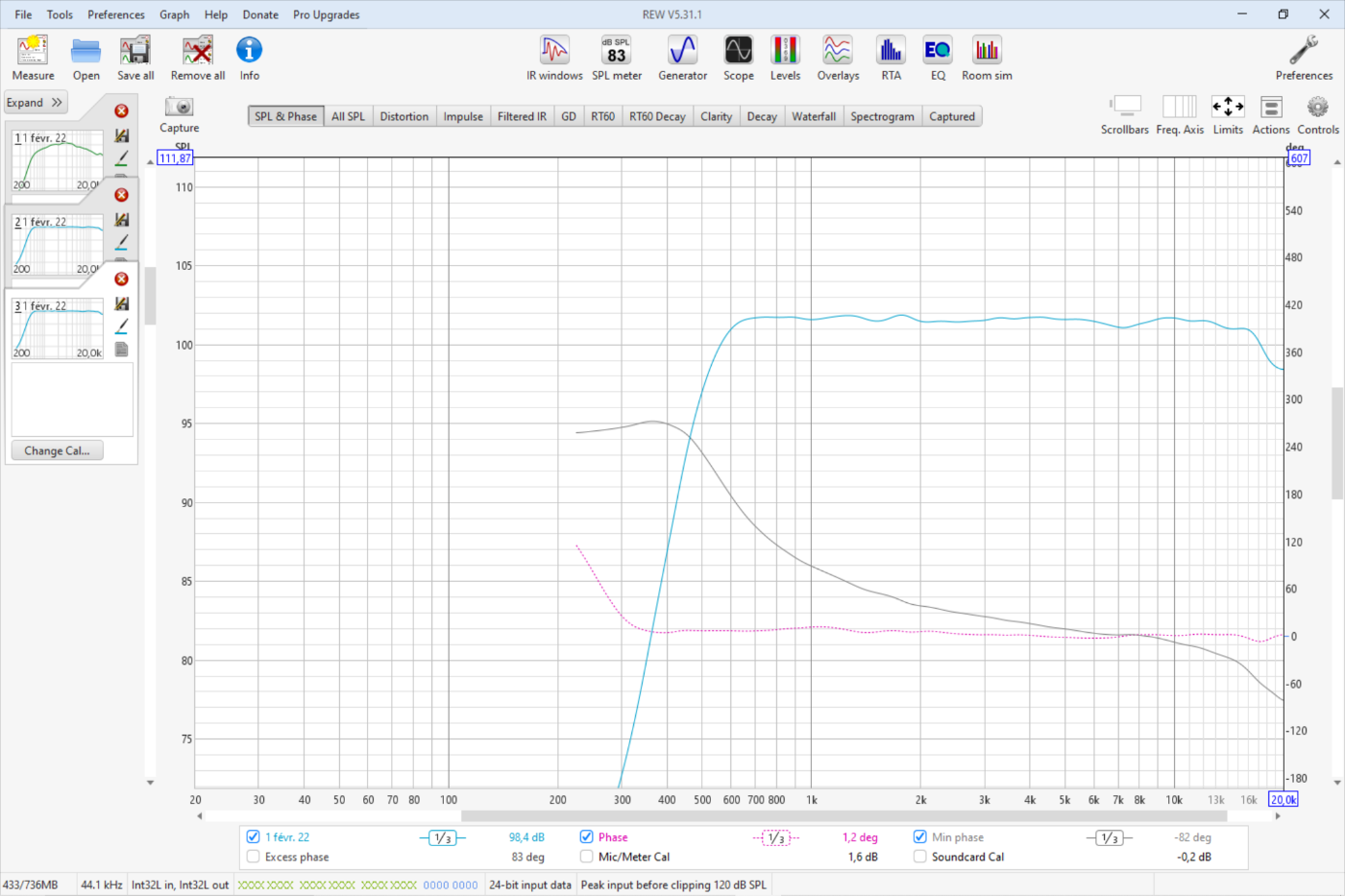
Task: Enable the Excess phase trace
Action: point(254,857)
